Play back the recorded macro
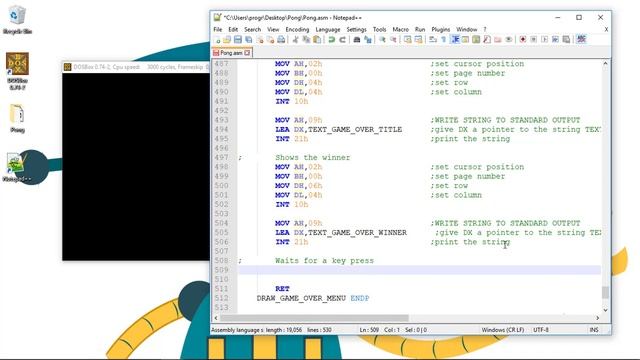This screenshot has width=640, height=360. tap(544, 40)
